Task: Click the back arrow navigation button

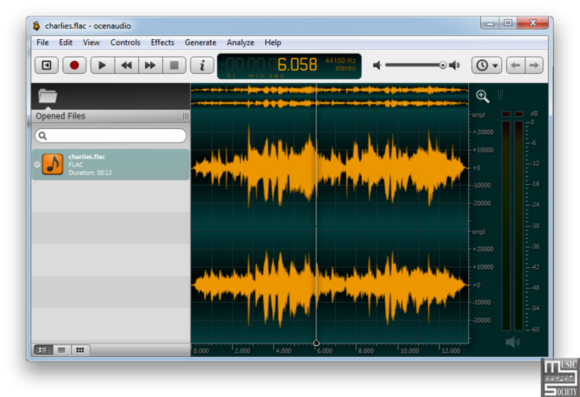Action: tap(515, 65)
